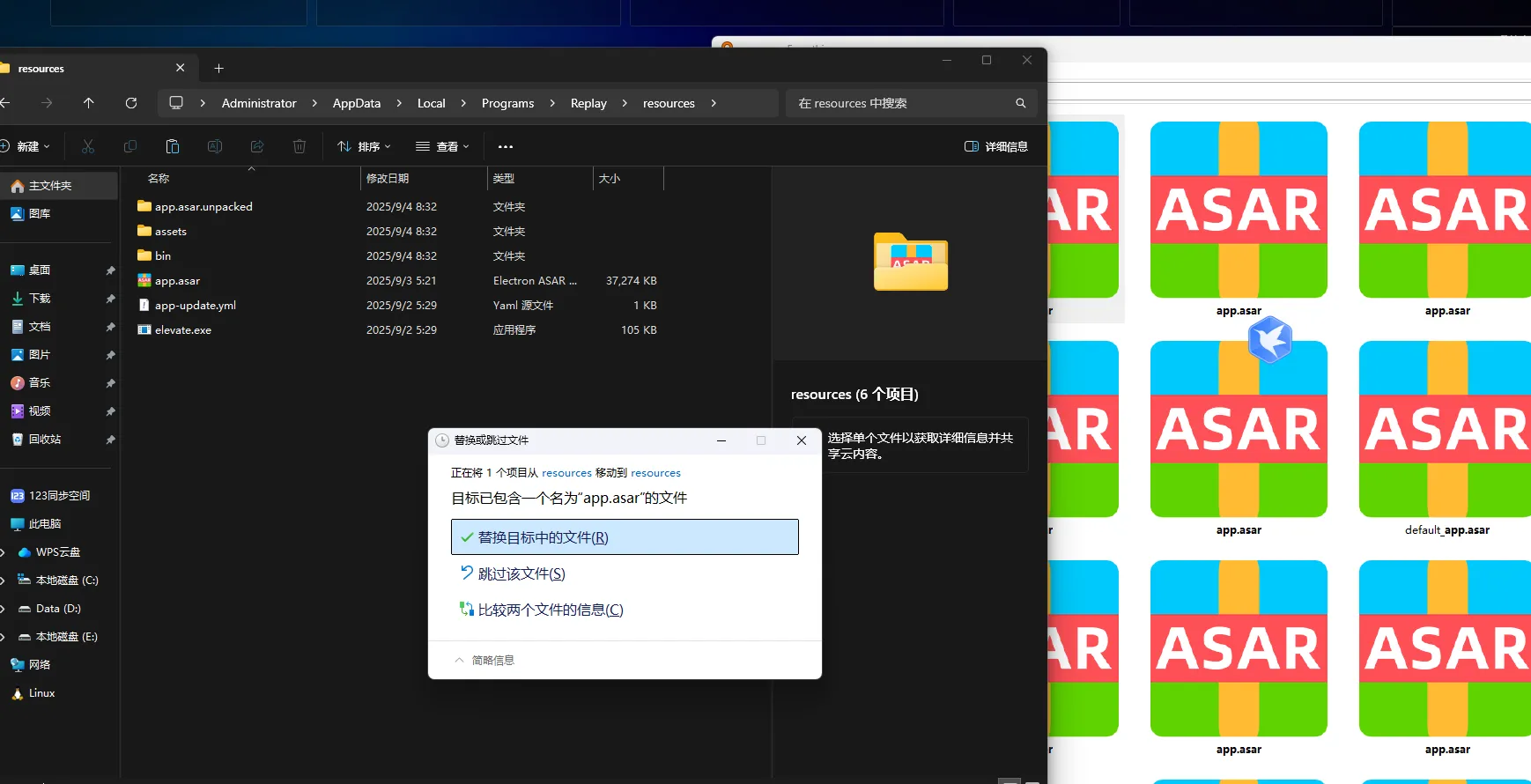Click the search magnifier icon
Screen dimensions: 1531x784
(1020, 103)
